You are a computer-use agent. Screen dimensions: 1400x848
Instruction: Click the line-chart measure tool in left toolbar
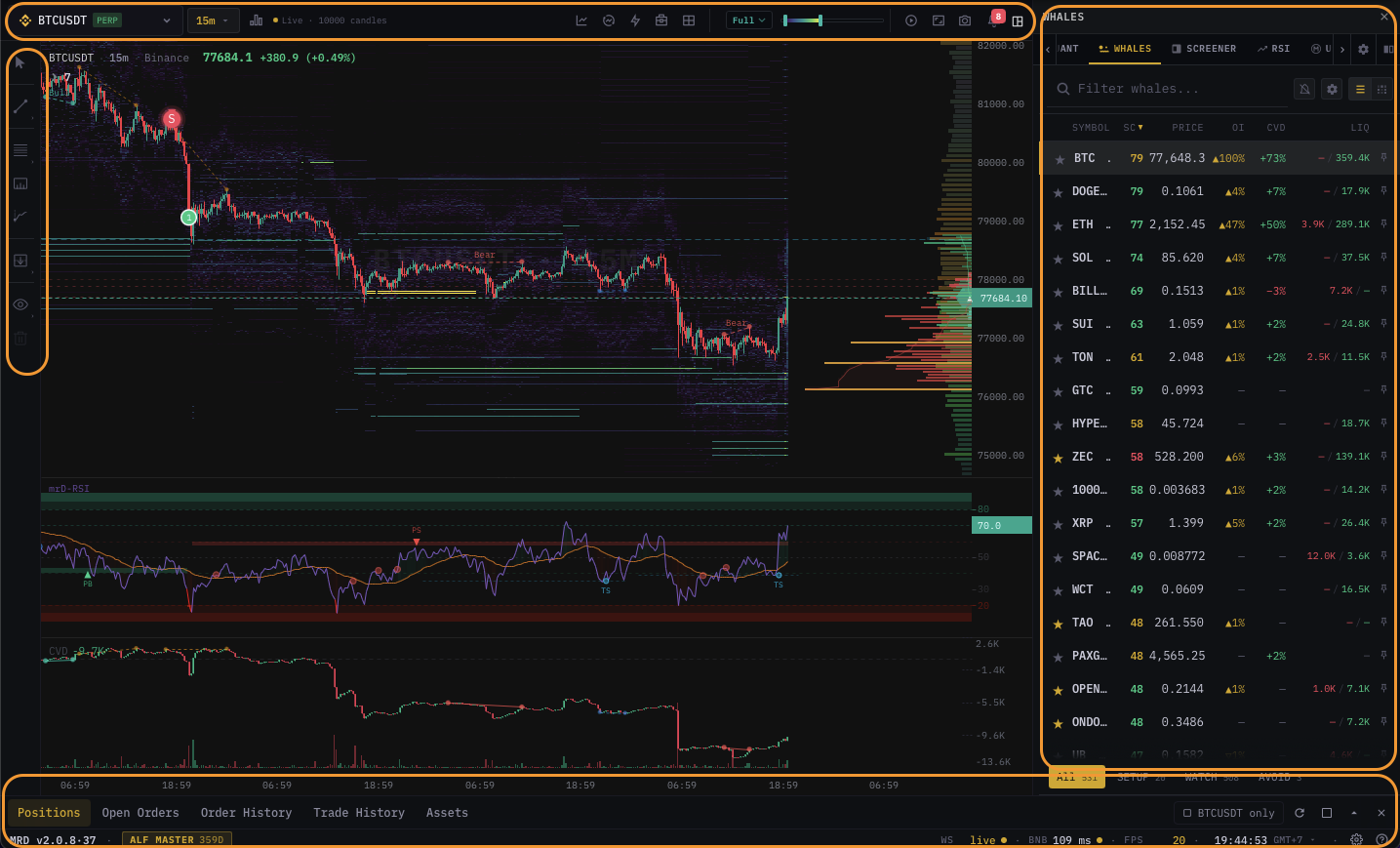(20, 217)
